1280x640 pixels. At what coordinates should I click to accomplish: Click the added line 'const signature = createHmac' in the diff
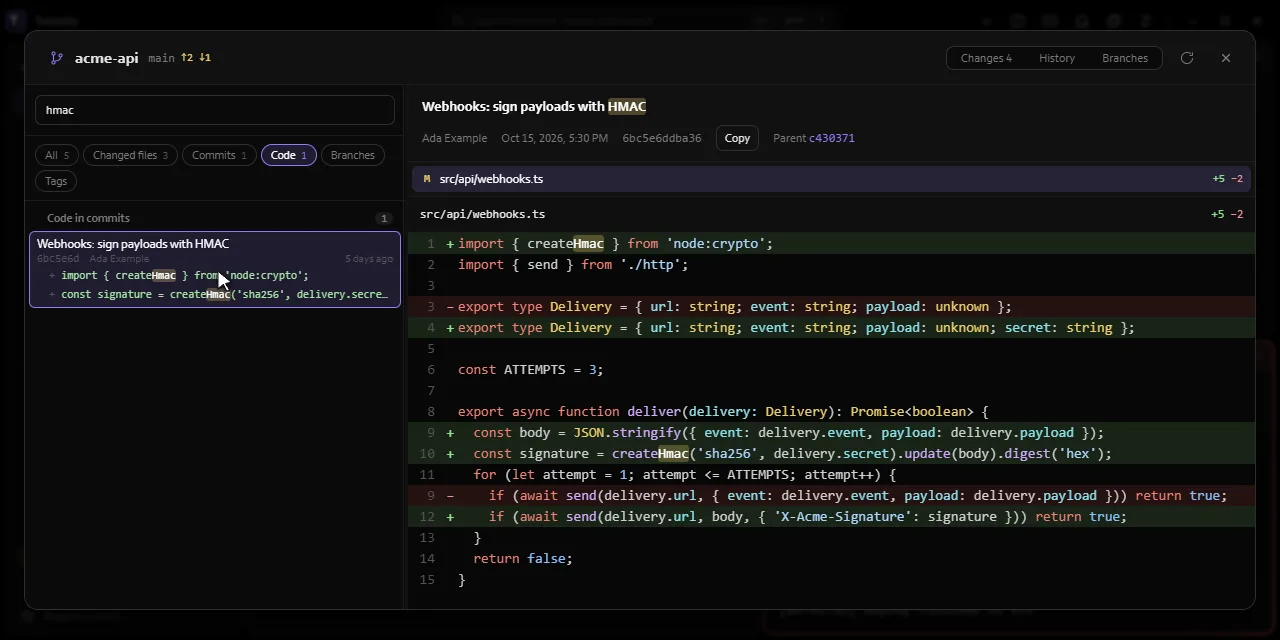click(832, 453)
